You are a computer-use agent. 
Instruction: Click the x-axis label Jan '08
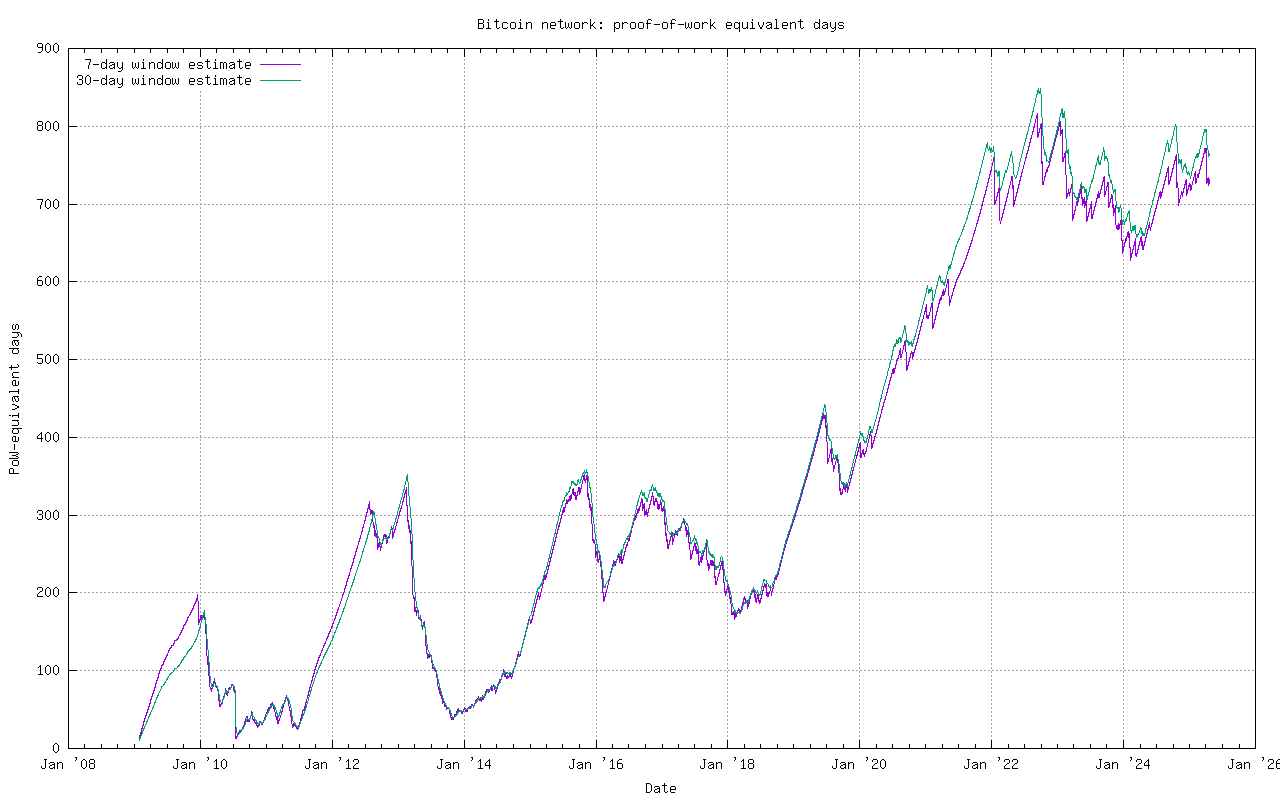[x=68, y=765]
